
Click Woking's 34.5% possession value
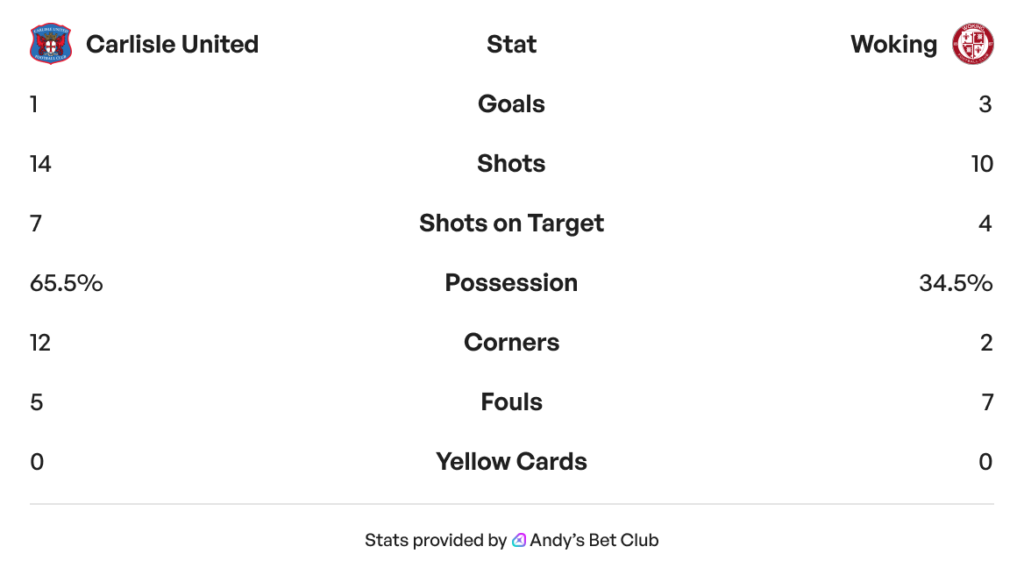[955, 283]
